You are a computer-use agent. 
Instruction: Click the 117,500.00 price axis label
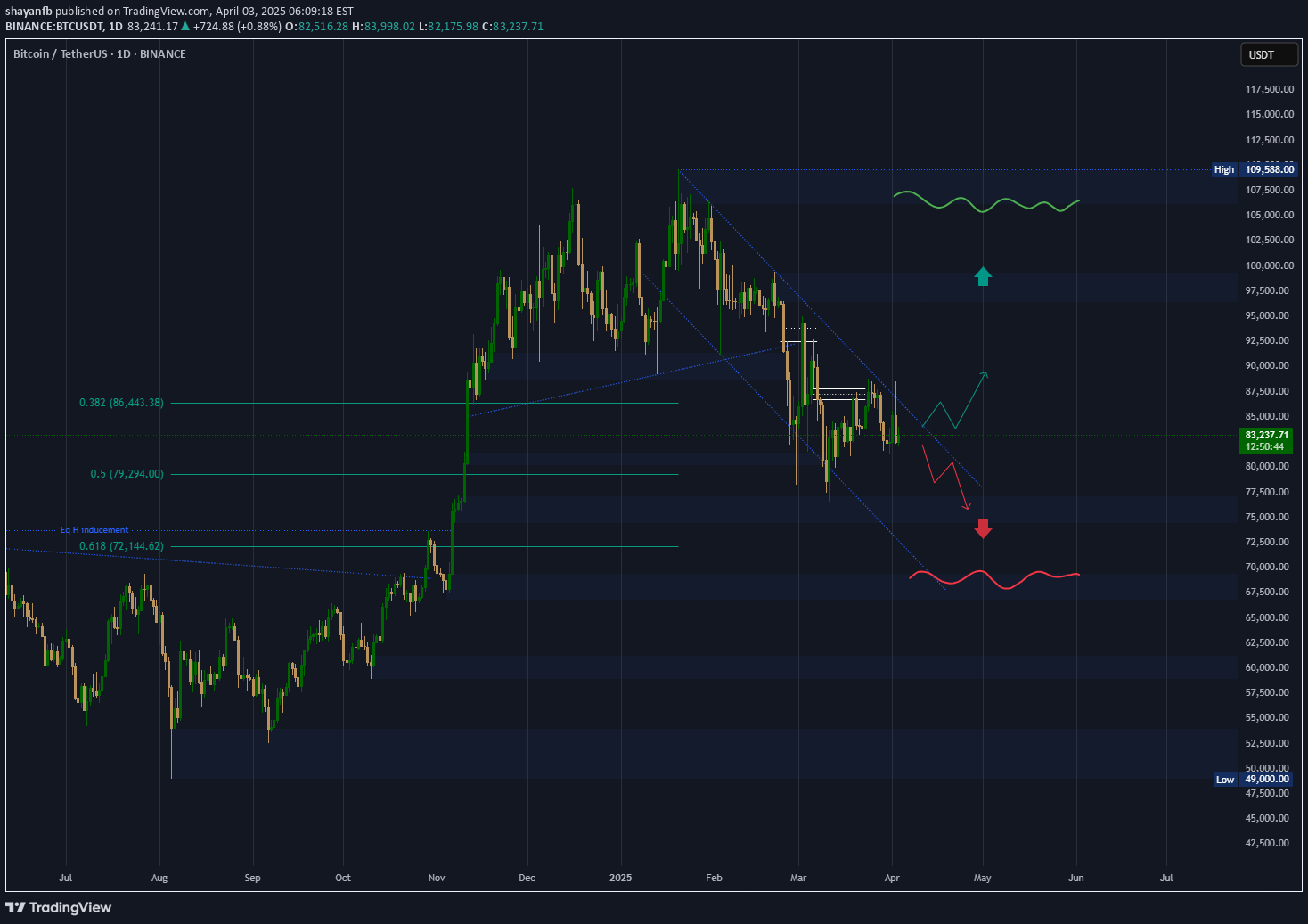pos(1270,89)
